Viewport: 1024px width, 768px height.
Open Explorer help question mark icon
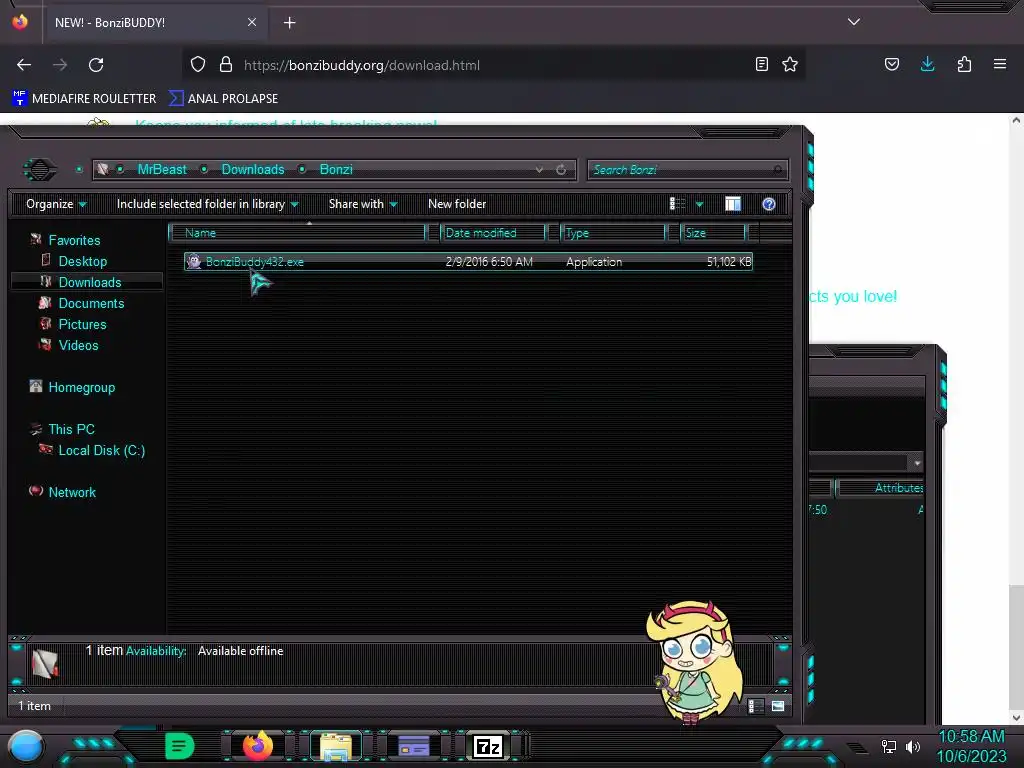[769, 204]
